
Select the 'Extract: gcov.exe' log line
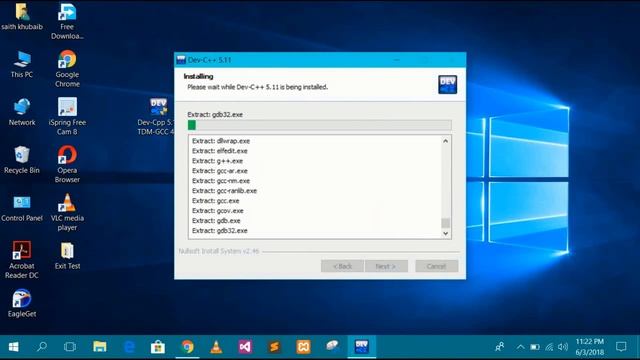(x=218, y=211)
